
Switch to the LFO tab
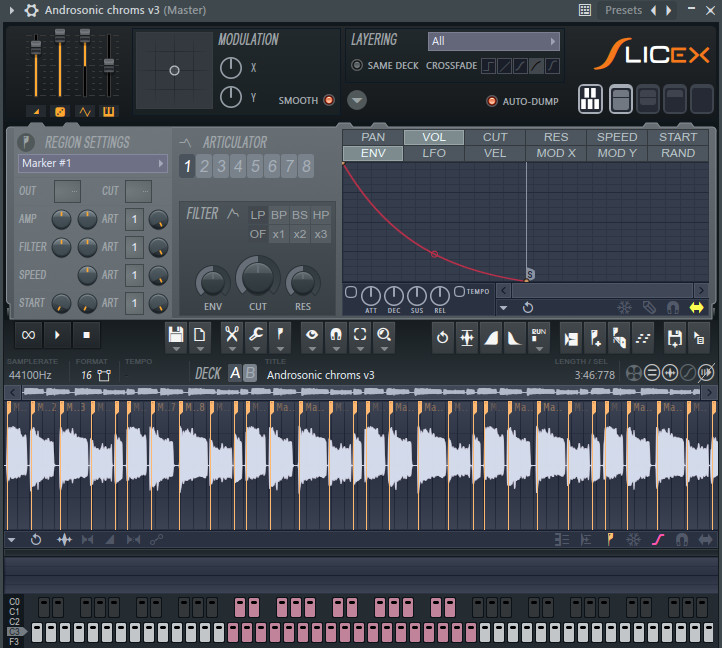pyautogui.click(x=434, y=153)
